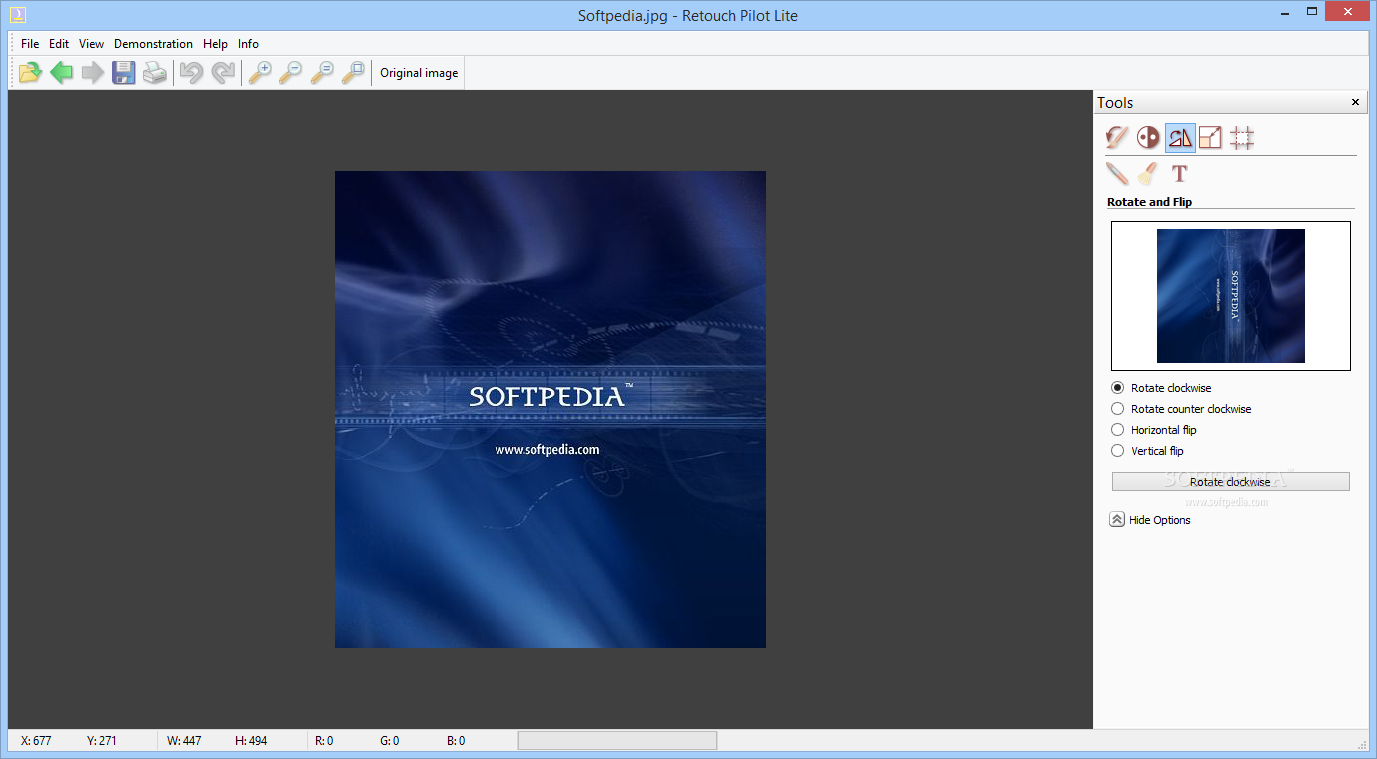Select the Undo Brush tool in Tools panel
Screen dimensions: 1377x759
(x=1117, y=137)
